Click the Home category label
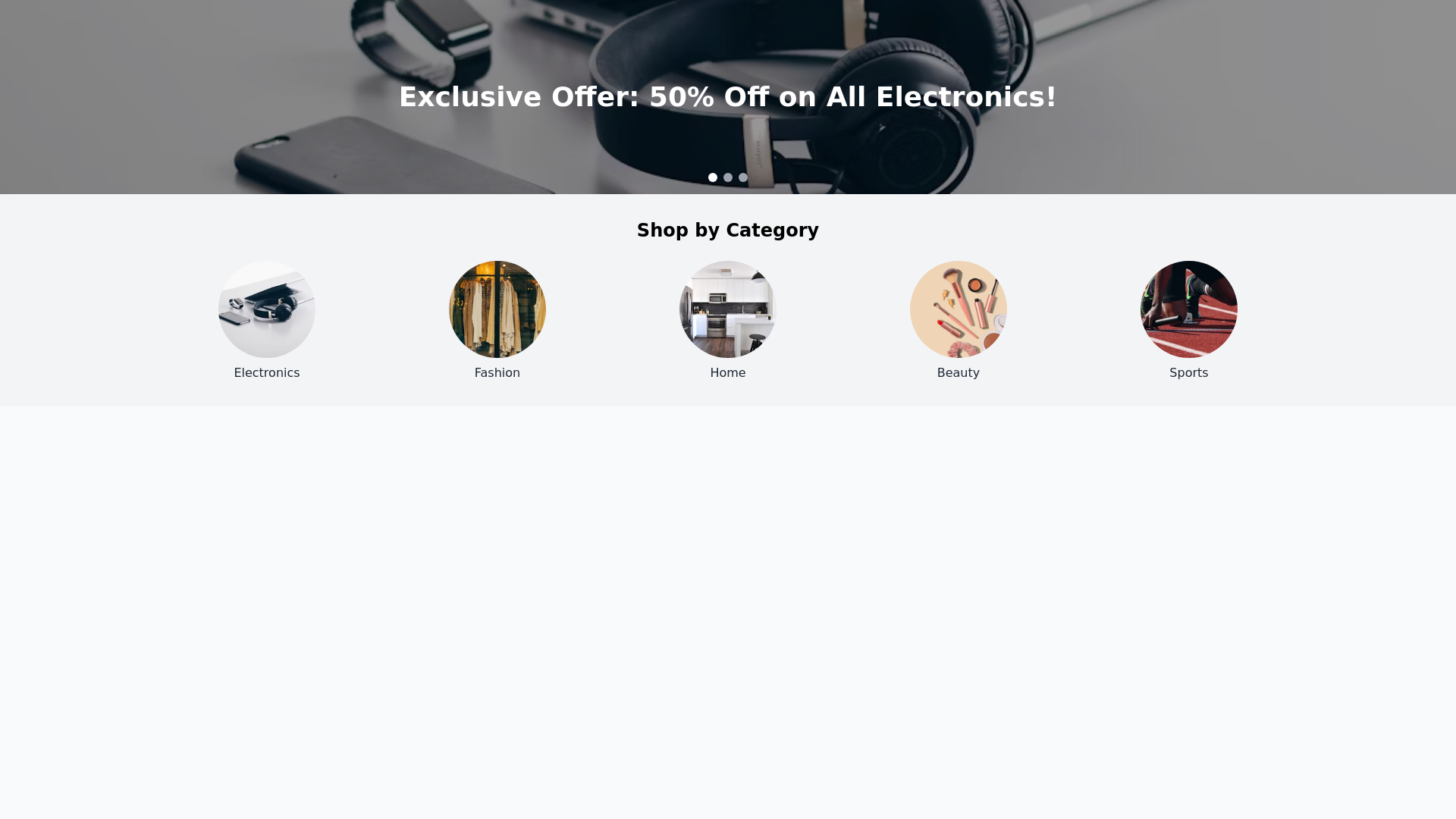This screenshot has height=819, width=1456. 728,373
